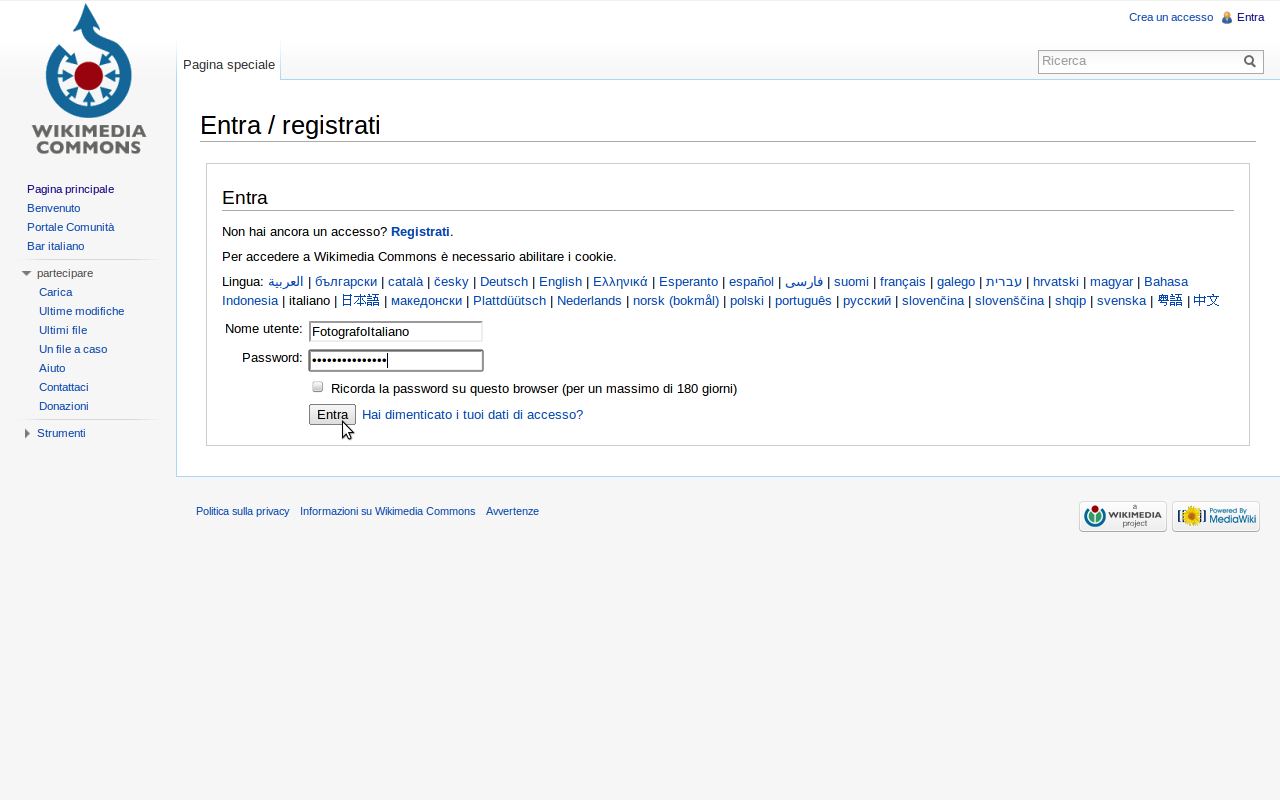Select Deutsch language link
The width and height of the screenshot is (1280, 800).
503,281
